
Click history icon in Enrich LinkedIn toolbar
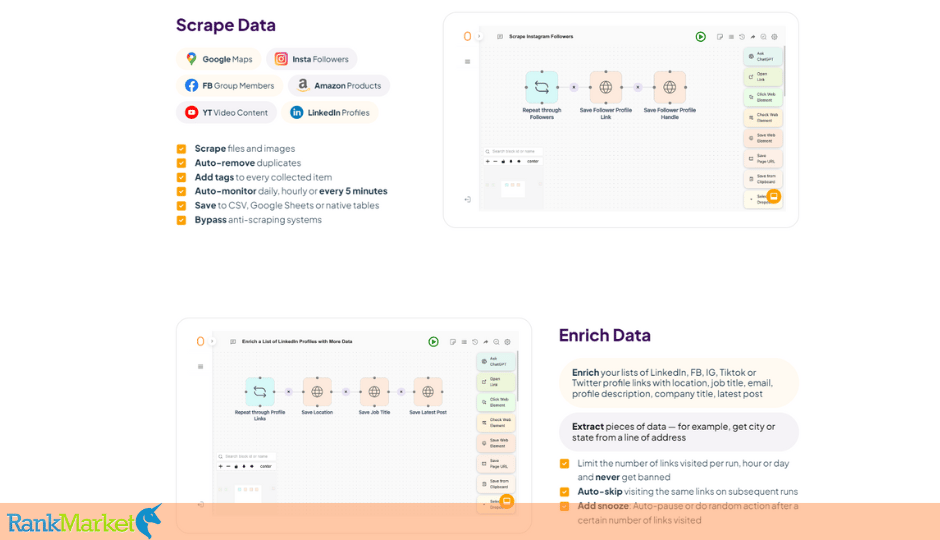[475, 342]
